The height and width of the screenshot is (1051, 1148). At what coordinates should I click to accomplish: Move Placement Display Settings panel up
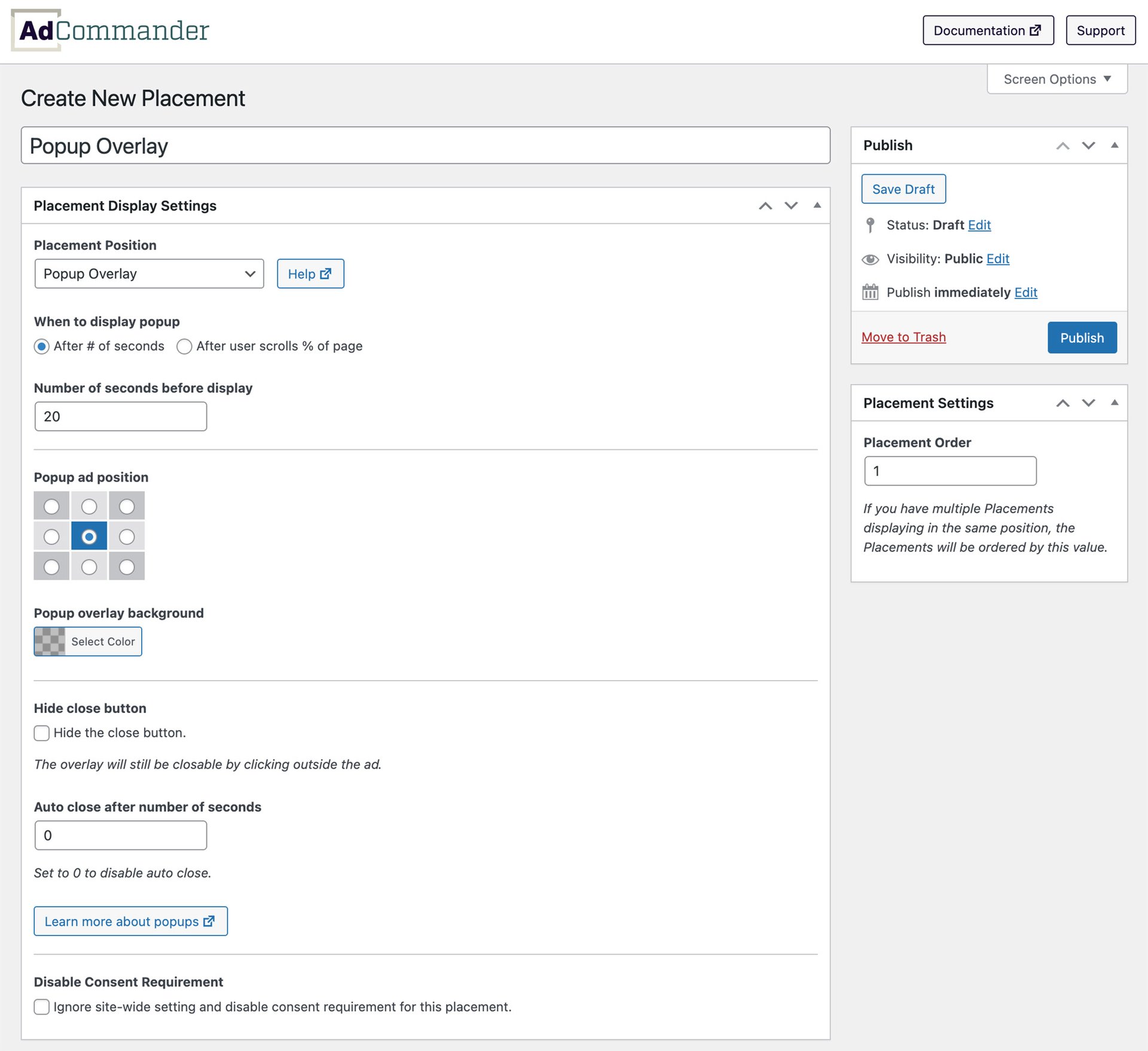coord(765,206)
